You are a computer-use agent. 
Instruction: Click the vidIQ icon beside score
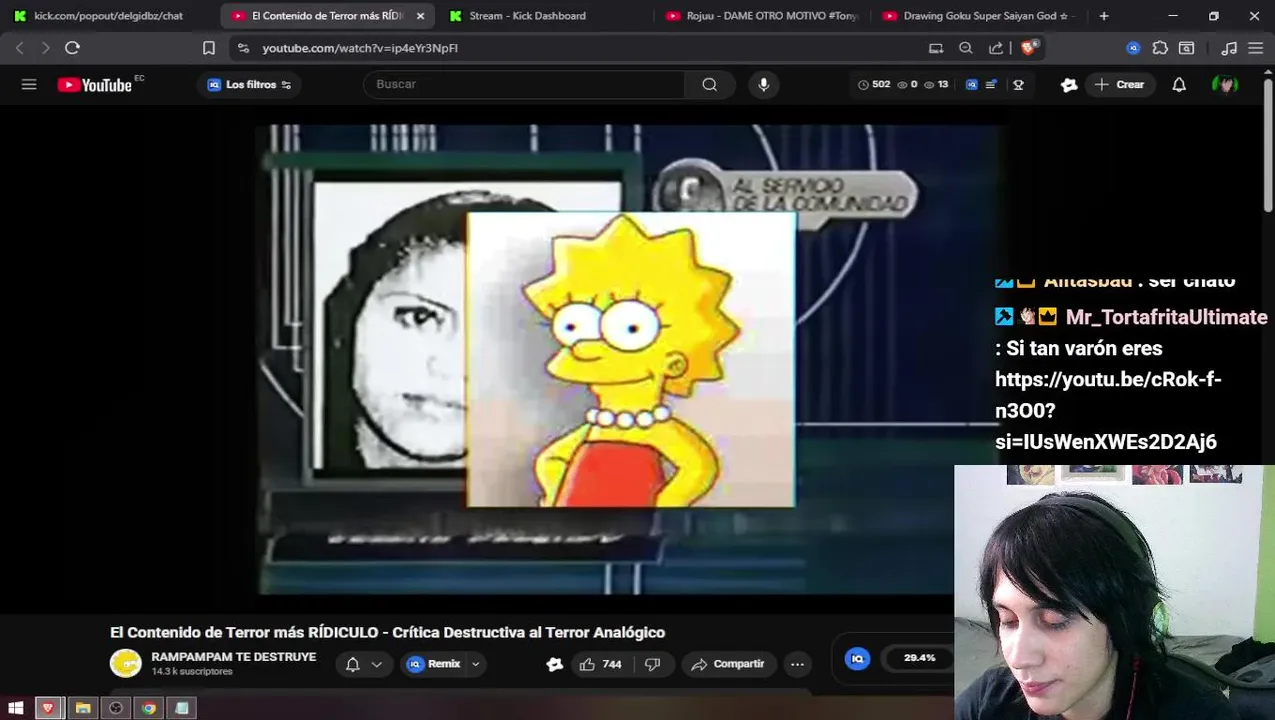pos(857,658)
